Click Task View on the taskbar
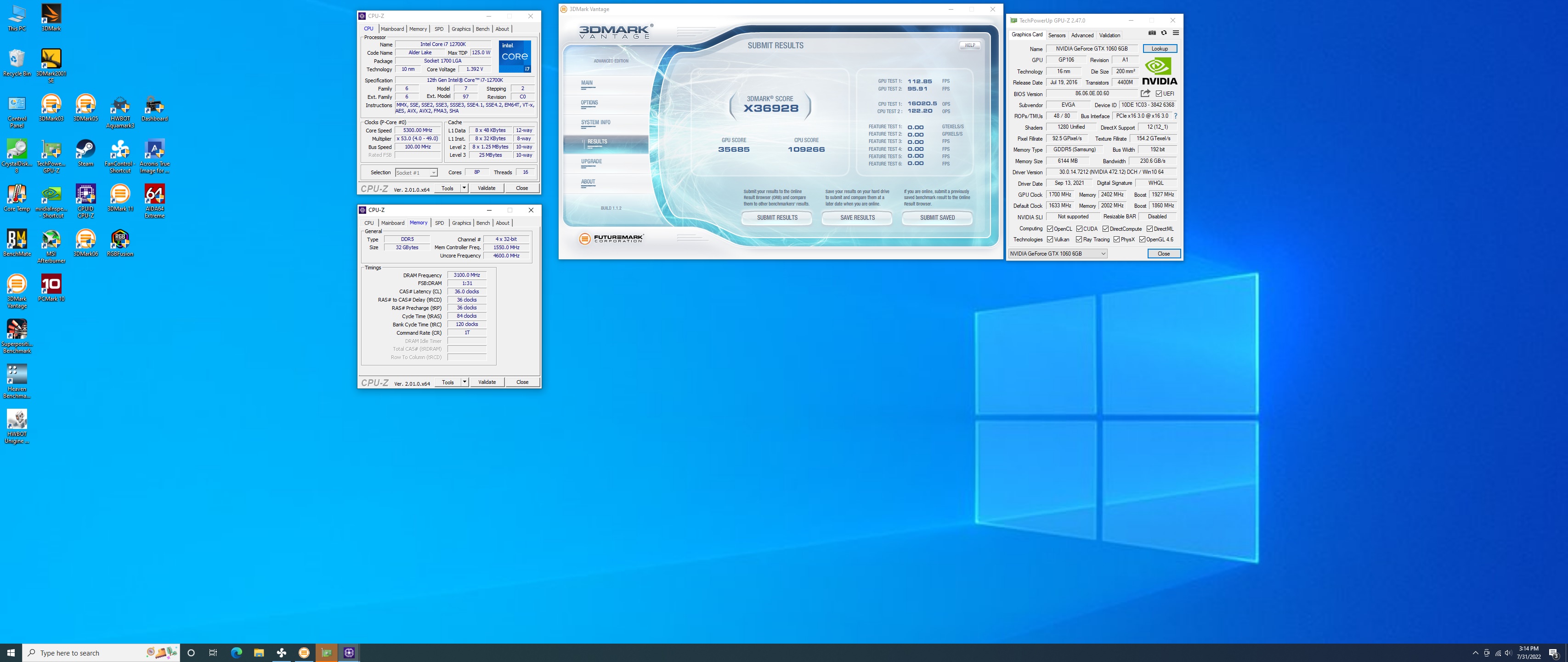The width and height of the screenshot is (1568, 662). point(213,653)
